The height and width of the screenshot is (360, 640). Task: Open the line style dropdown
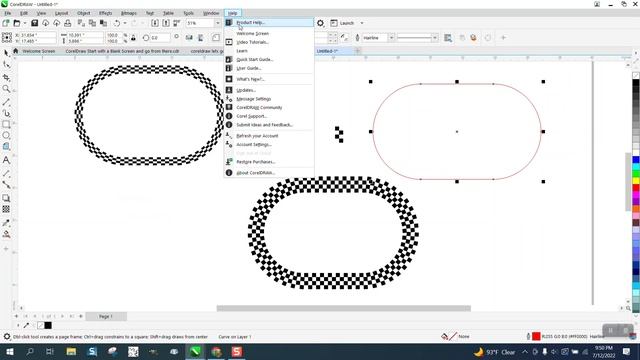tap(434, 38)
